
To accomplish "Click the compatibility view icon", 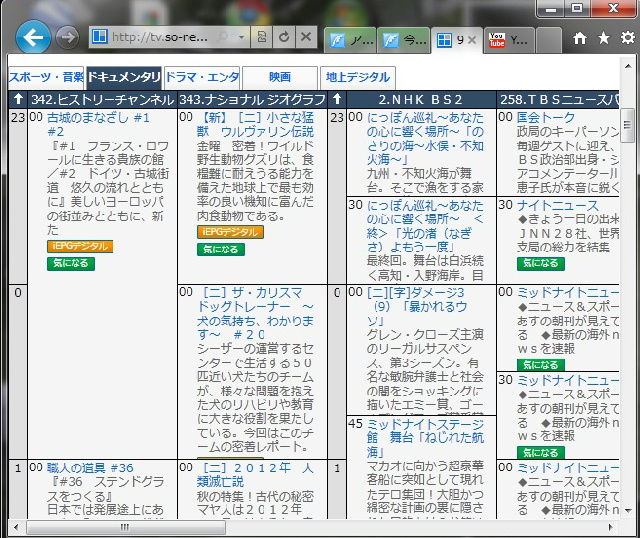I will (x=262, y=37).
